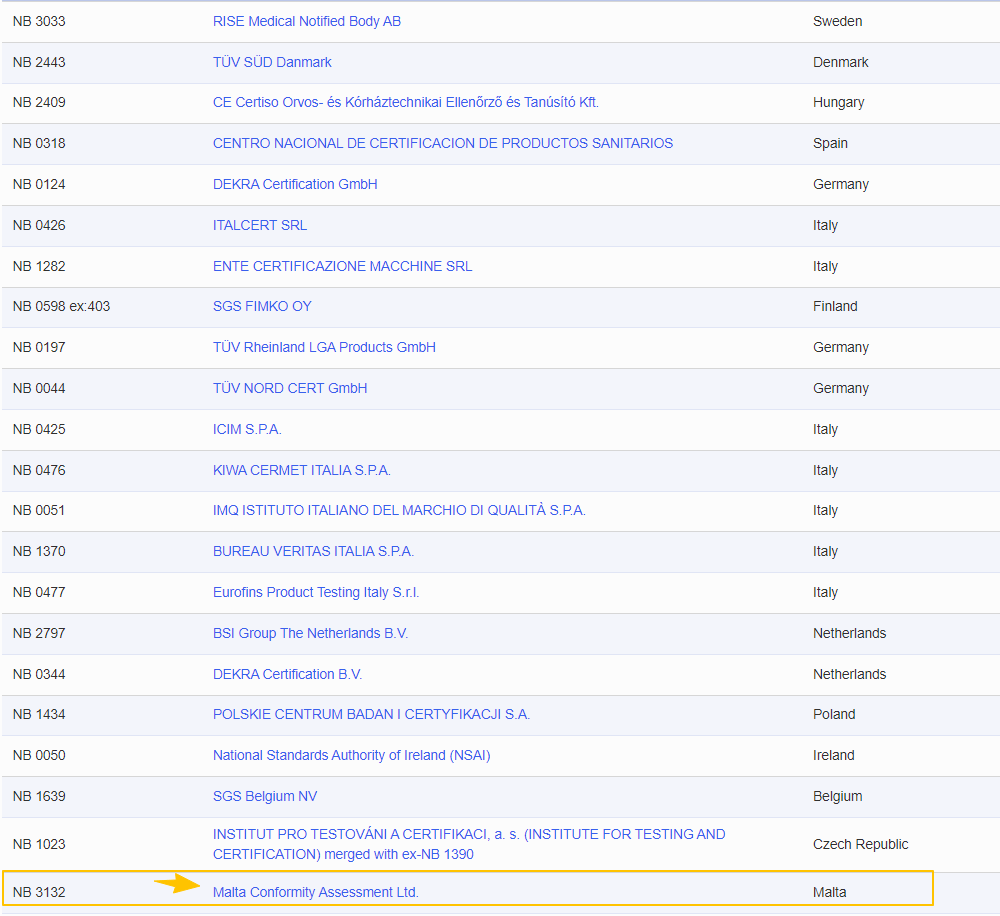
Task: Open BUREAU VERITAS ITALIA S.P.A. link
Action: pyautogui.click(x=313, y=551)
